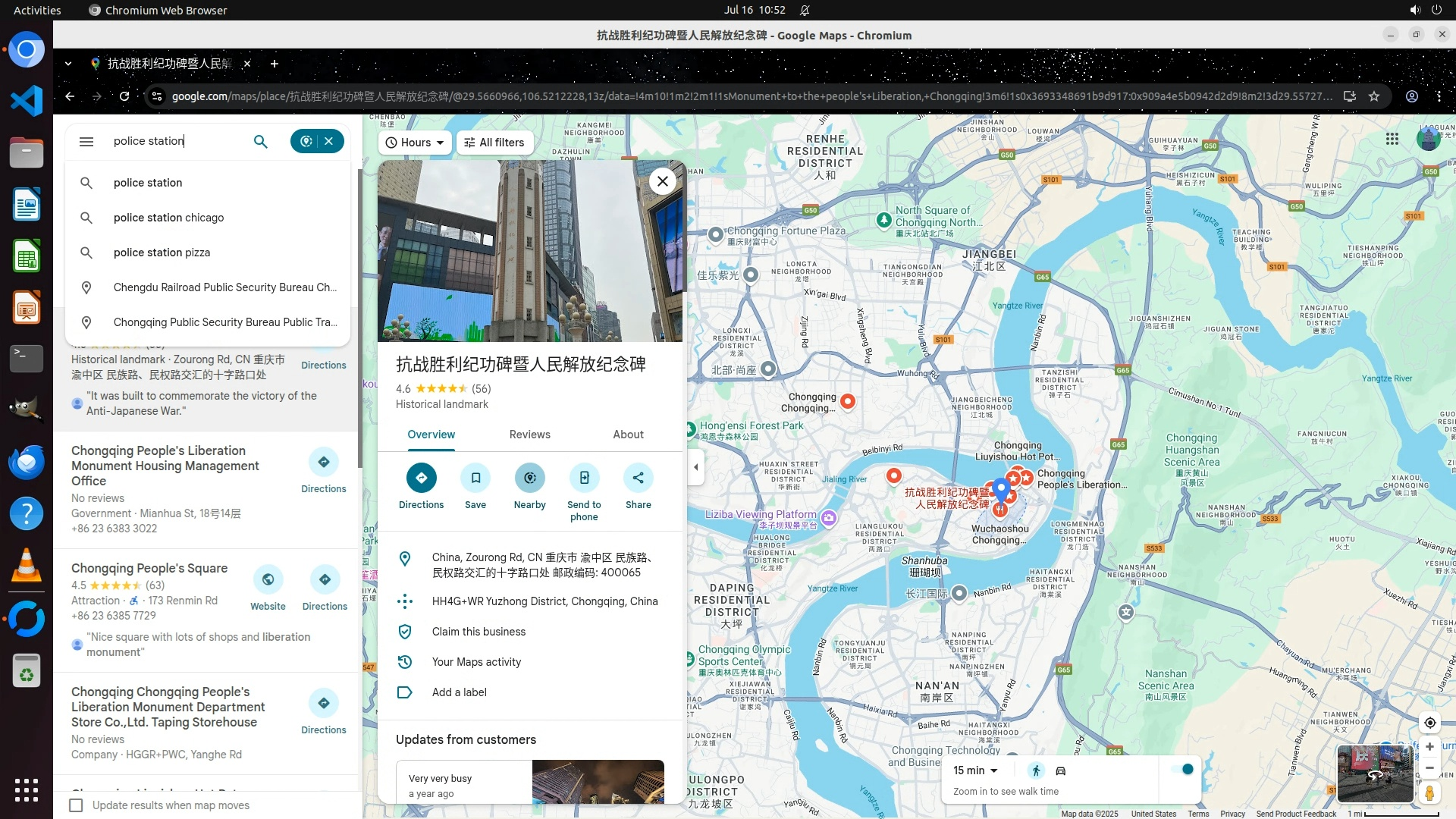
Task: Collapse the side panel with the arrow
Action: point(695,467)
